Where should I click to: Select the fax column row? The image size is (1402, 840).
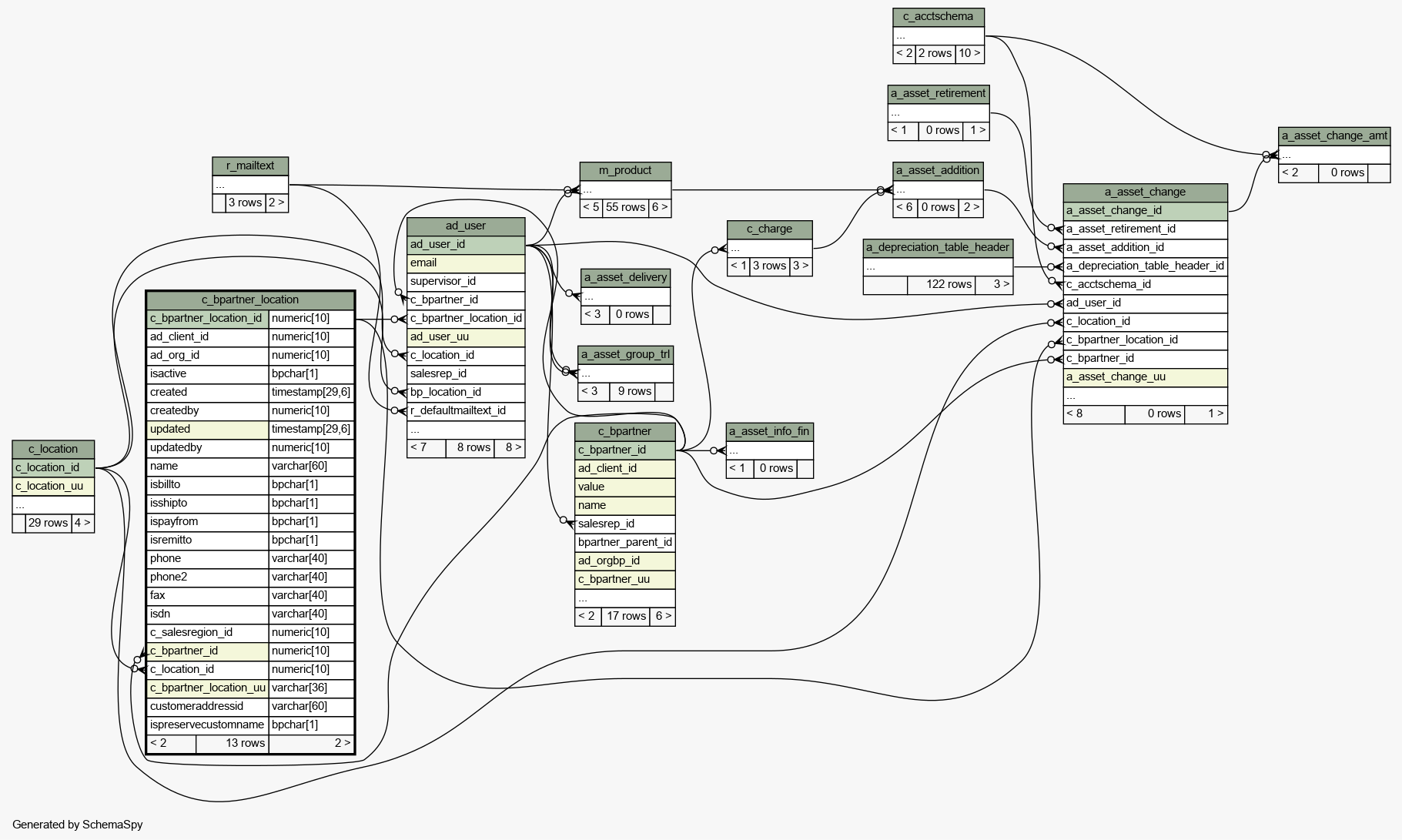pos(250,596)
